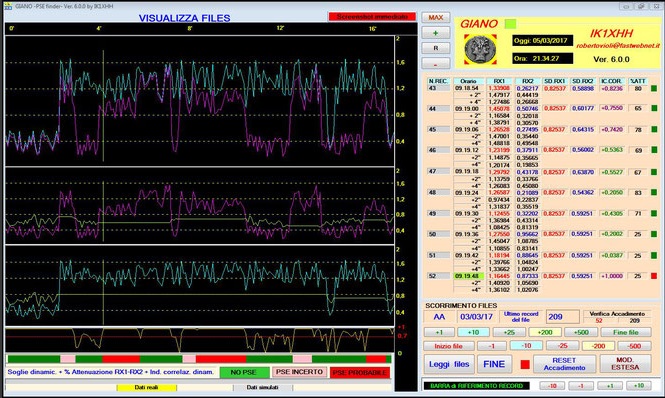Select the Dati simulati option
665x398 pixels.
263,387
